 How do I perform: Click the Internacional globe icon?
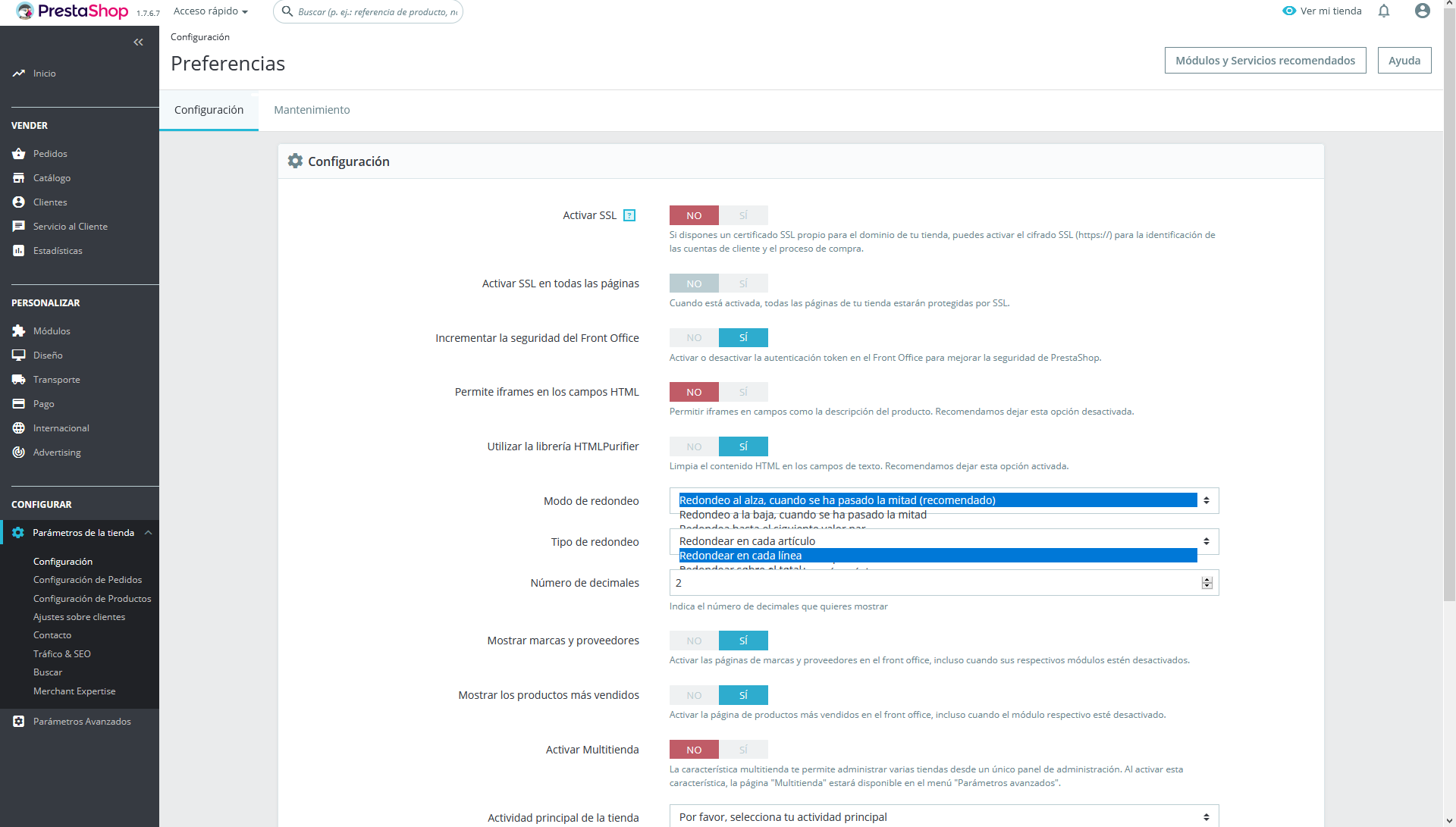pos(19,428)
